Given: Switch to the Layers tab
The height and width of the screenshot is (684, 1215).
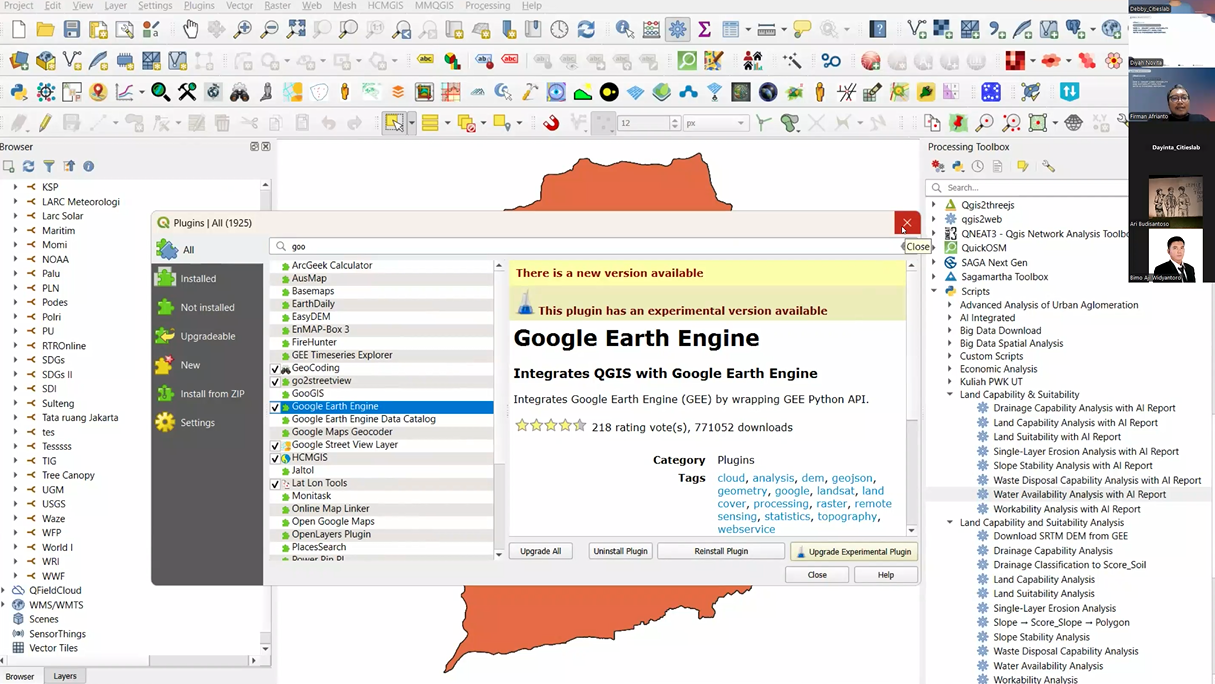Looking at the screenshot, I should [x=65, y=676].
